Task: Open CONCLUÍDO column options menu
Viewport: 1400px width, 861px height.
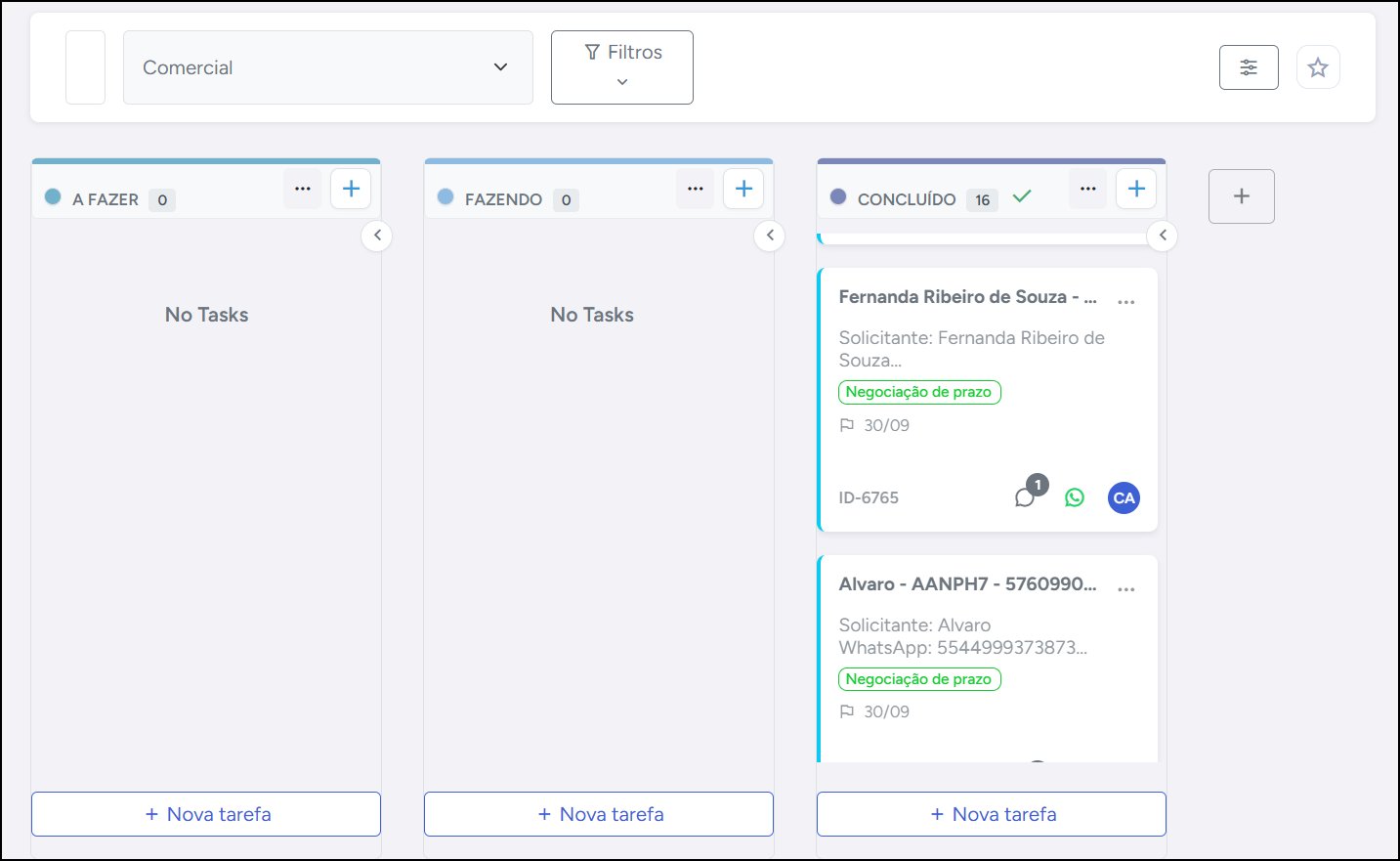Action: (1088, 189)
